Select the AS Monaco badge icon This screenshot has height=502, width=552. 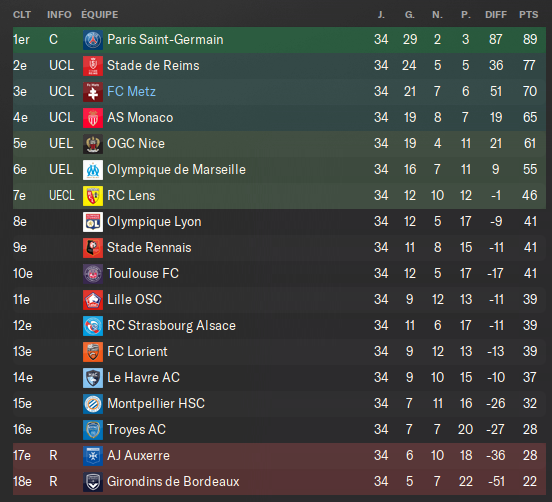tap(93, 118)
